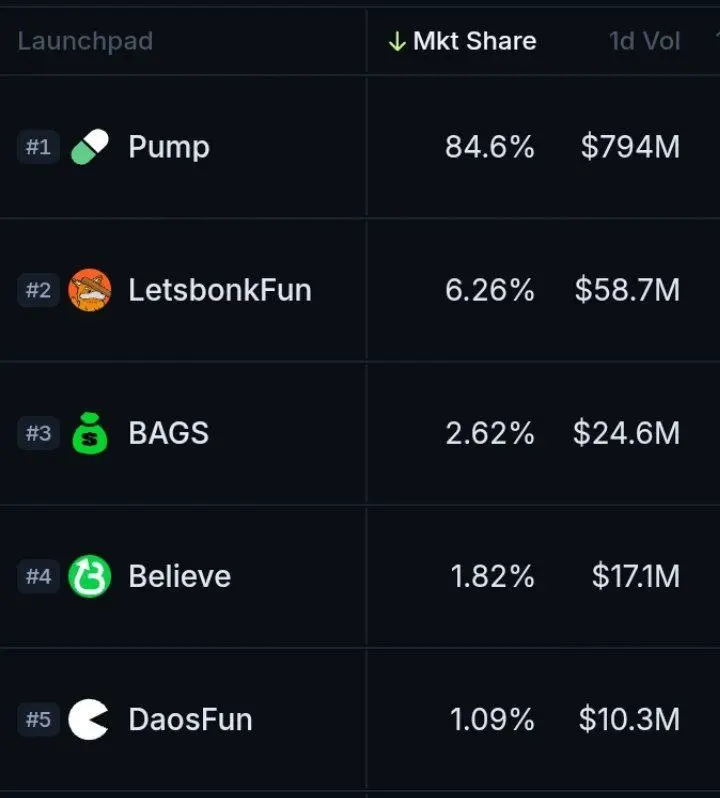Open the Believe launchpad row

pos(360,576)
